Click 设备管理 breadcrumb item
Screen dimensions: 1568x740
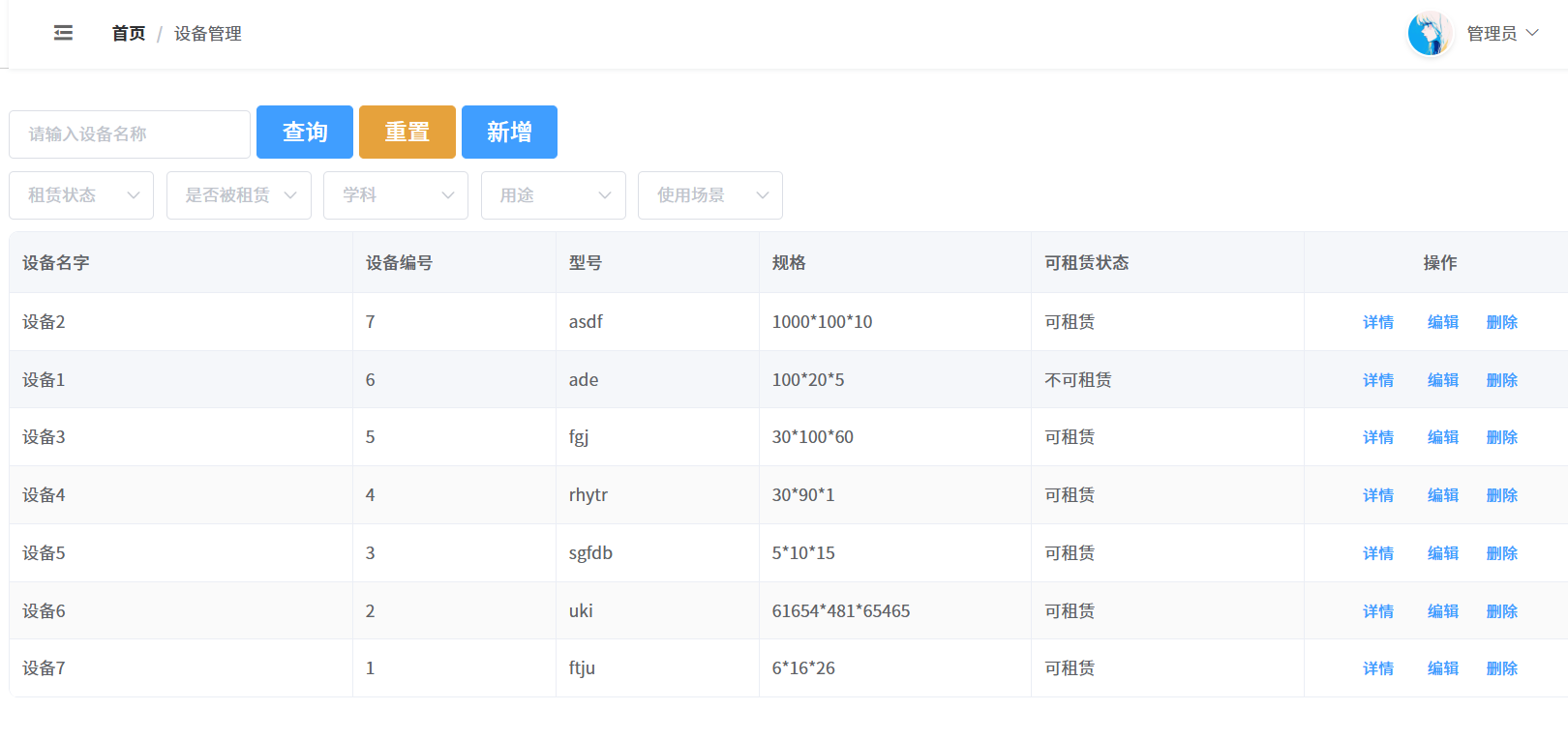[207, 34]
